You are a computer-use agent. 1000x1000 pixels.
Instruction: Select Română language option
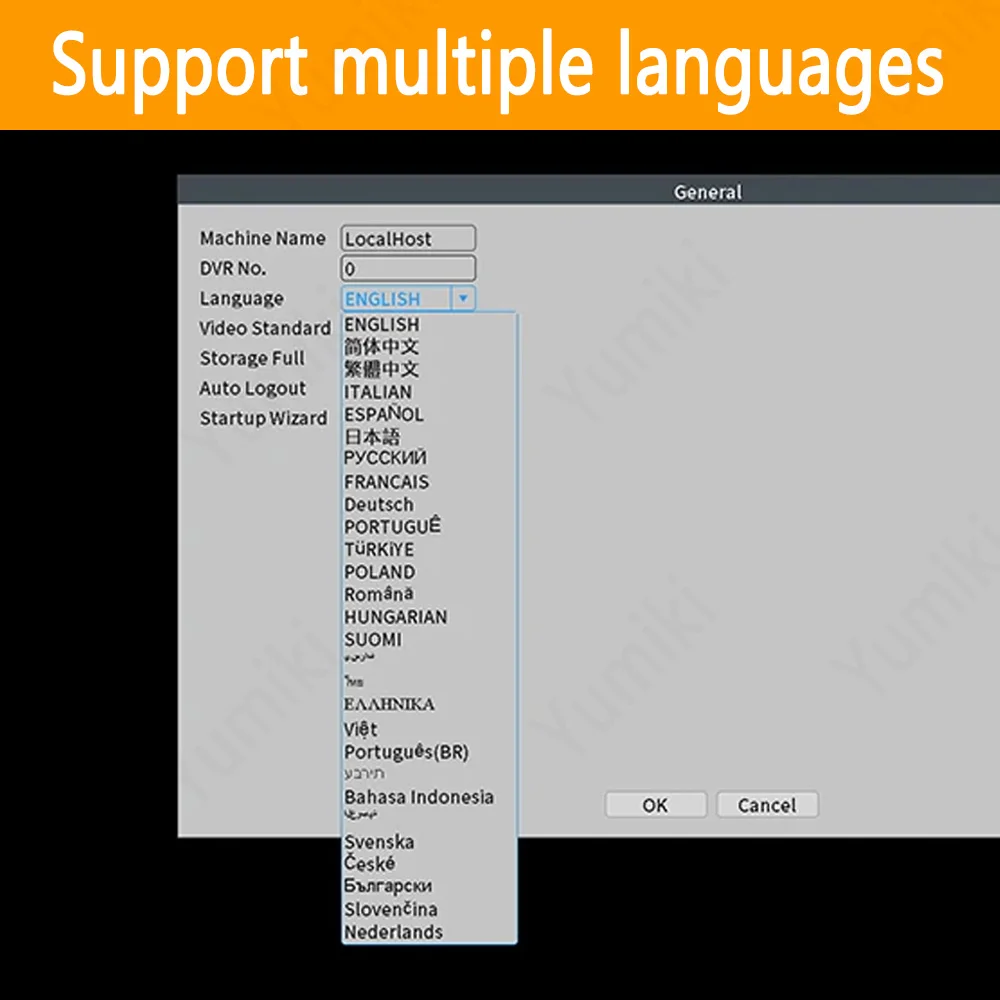379,594
